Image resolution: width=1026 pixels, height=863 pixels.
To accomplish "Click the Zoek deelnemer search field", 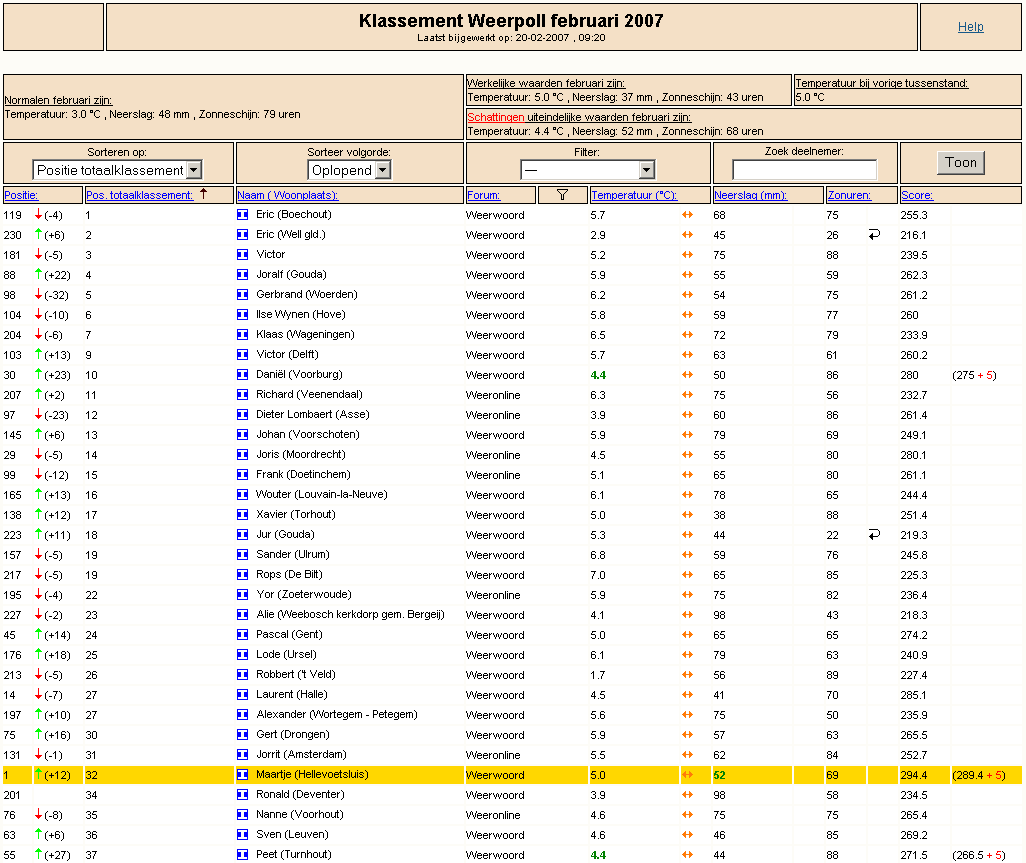I will click(804, 170).
